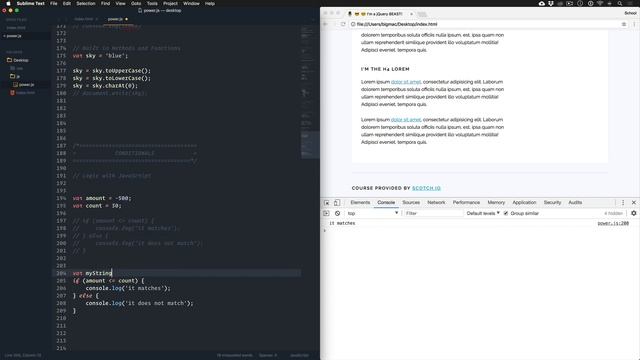Switch to the Audits tab

[x=575, y=202]
